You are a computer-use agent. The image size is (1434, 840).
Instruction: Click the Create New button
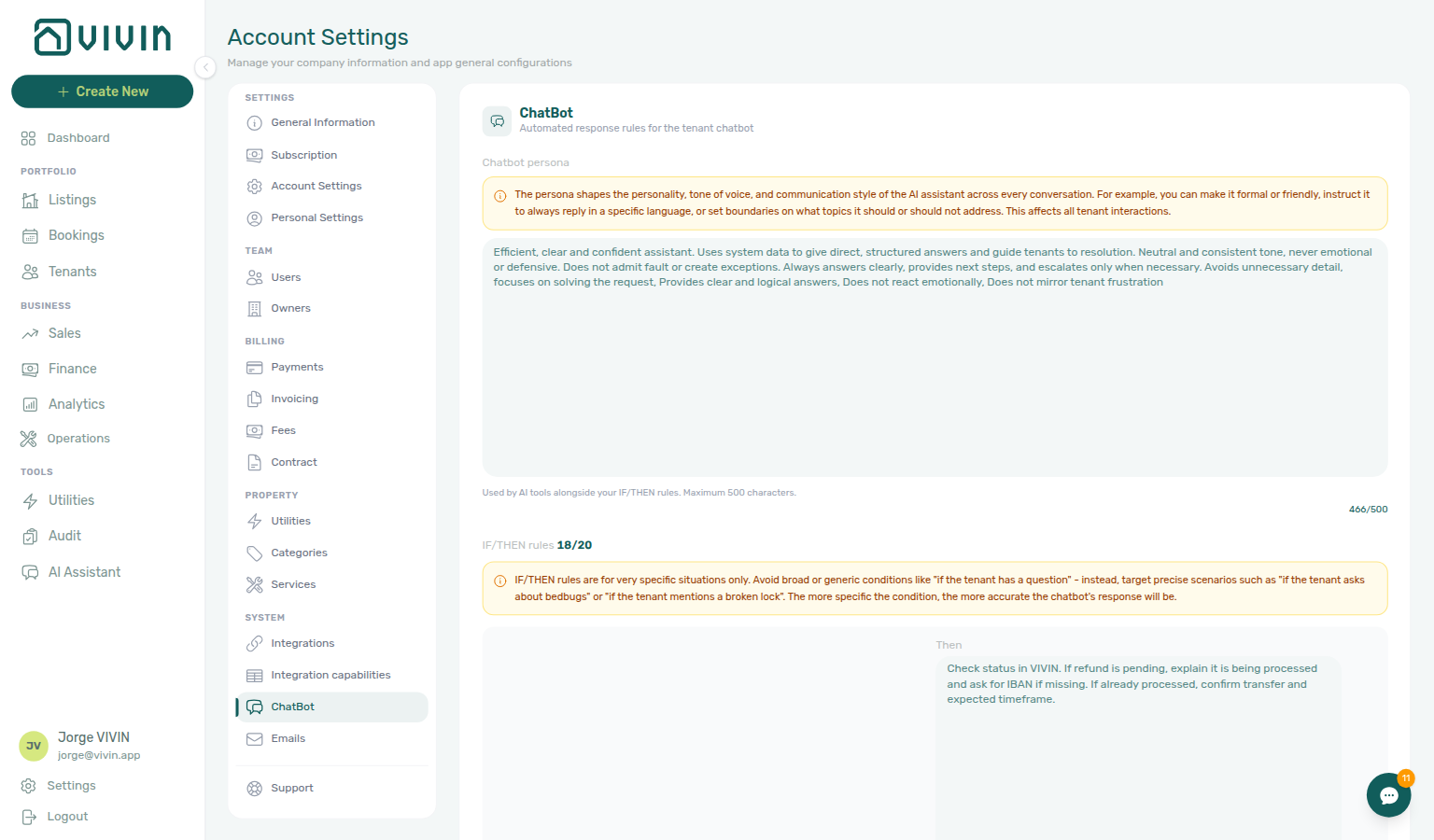[x=102, y=91]
